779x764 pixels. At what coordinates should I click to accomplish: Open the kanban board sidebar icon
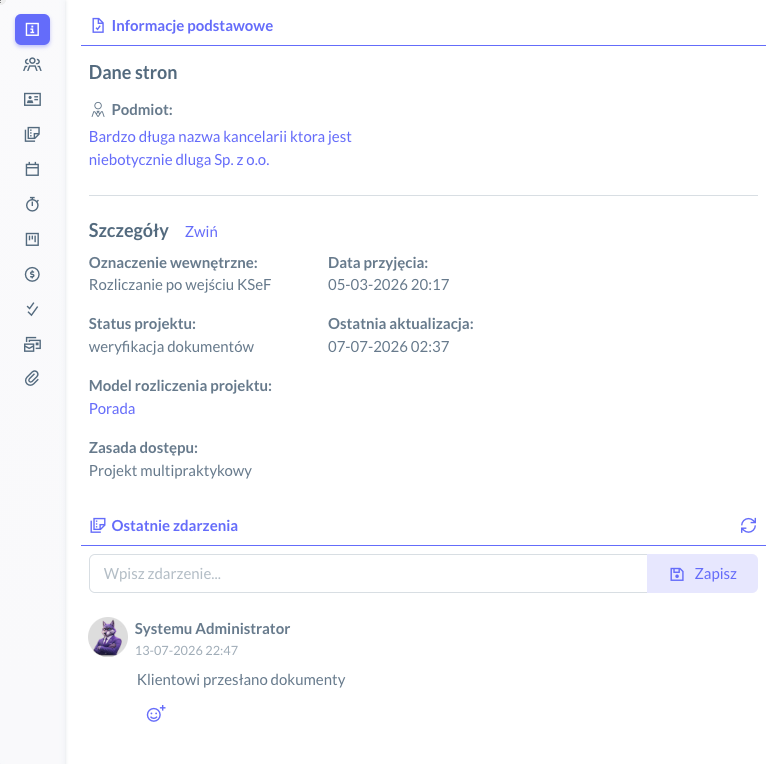point(32,239)
